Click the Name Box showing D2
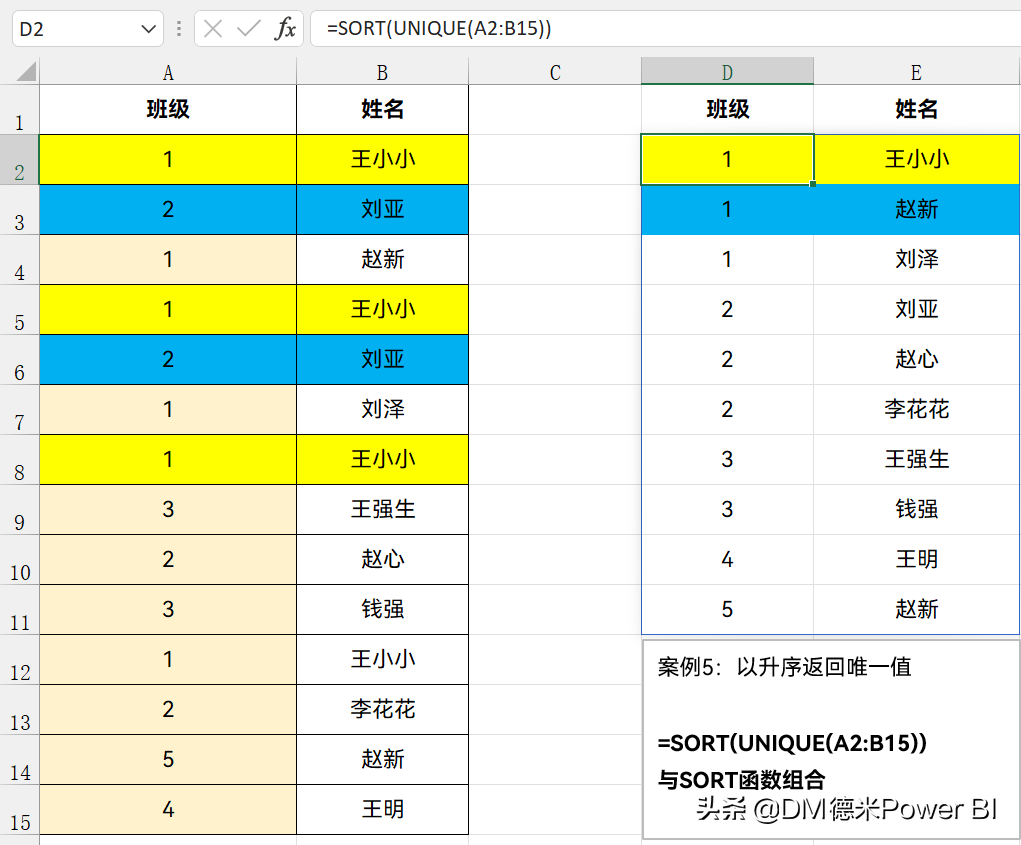Viewport: 1021px width, 845px height. [x=88, y=29]
